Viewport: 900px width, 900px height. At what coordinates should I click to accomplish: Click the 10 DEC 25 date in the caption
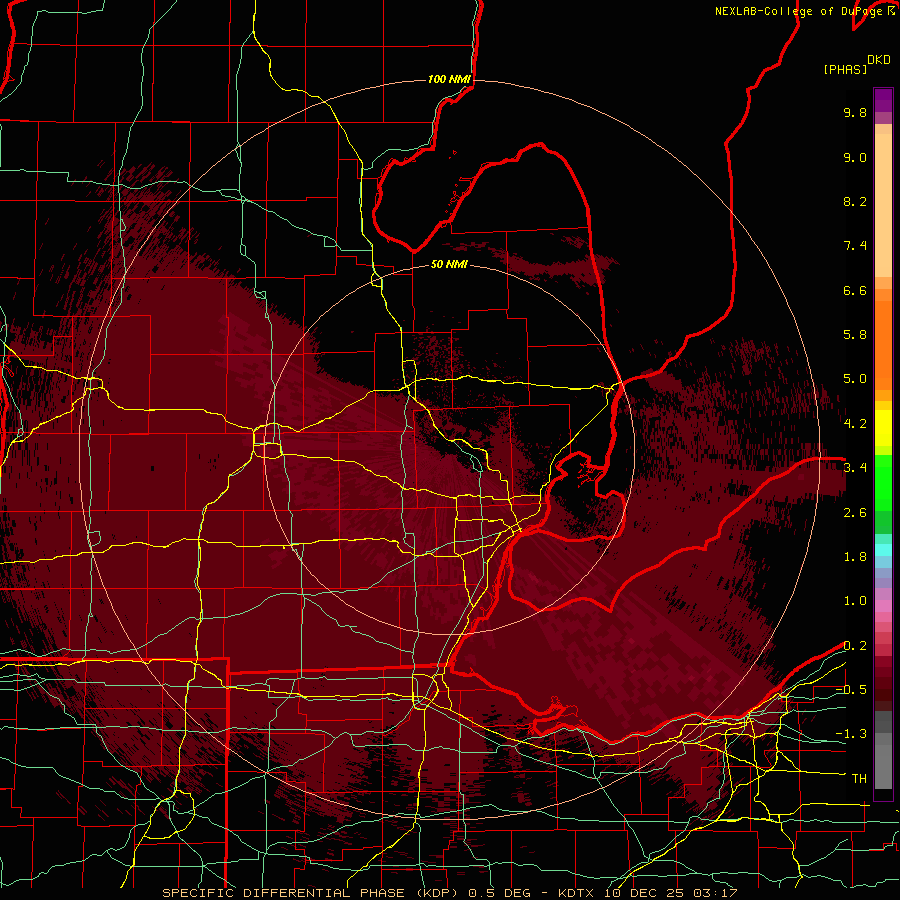click(x=646, y=893)
